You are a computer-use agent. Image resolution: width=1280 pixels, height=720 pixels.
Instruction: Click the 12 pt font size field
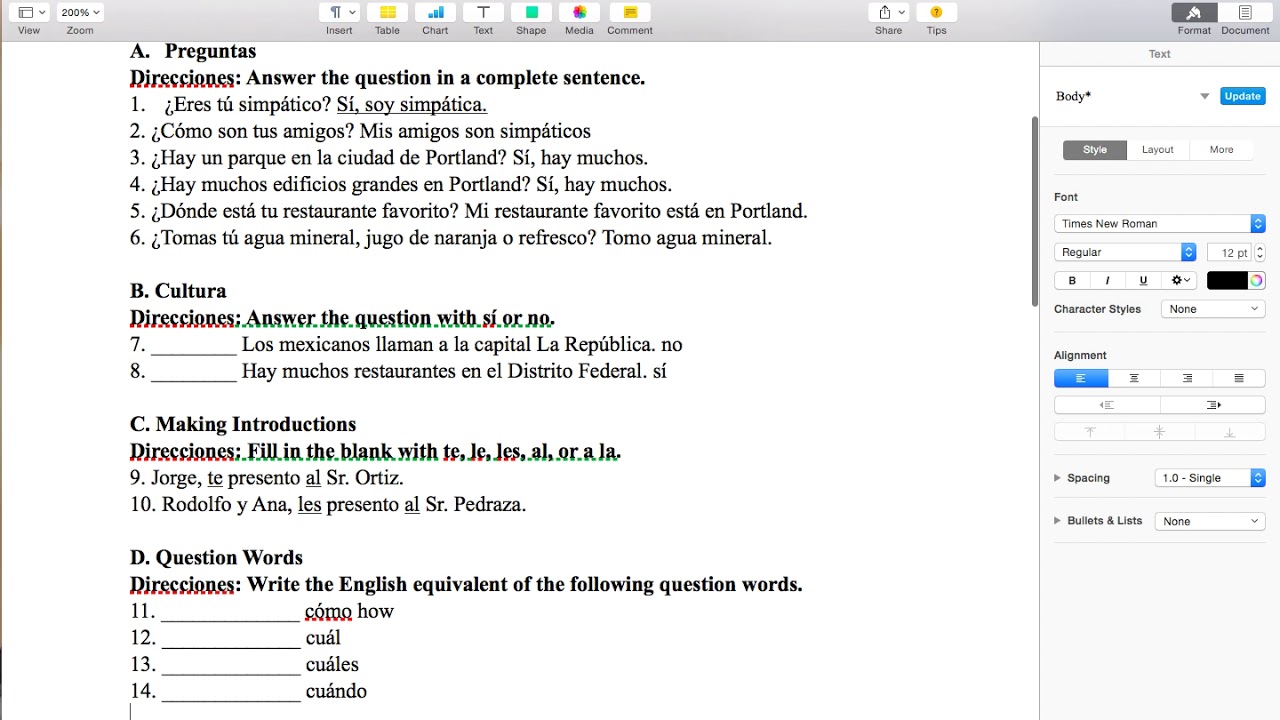point(1230,253)
